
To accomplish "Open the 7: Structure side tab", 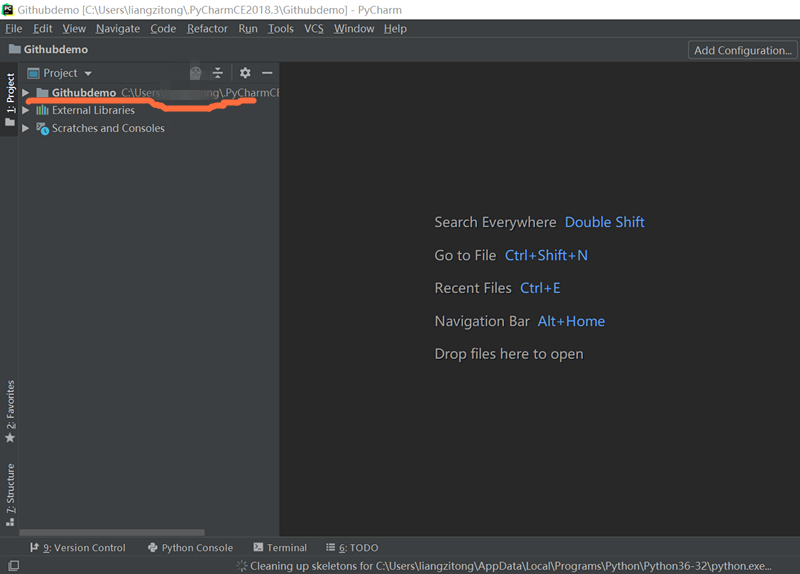I will pos(10,495).
